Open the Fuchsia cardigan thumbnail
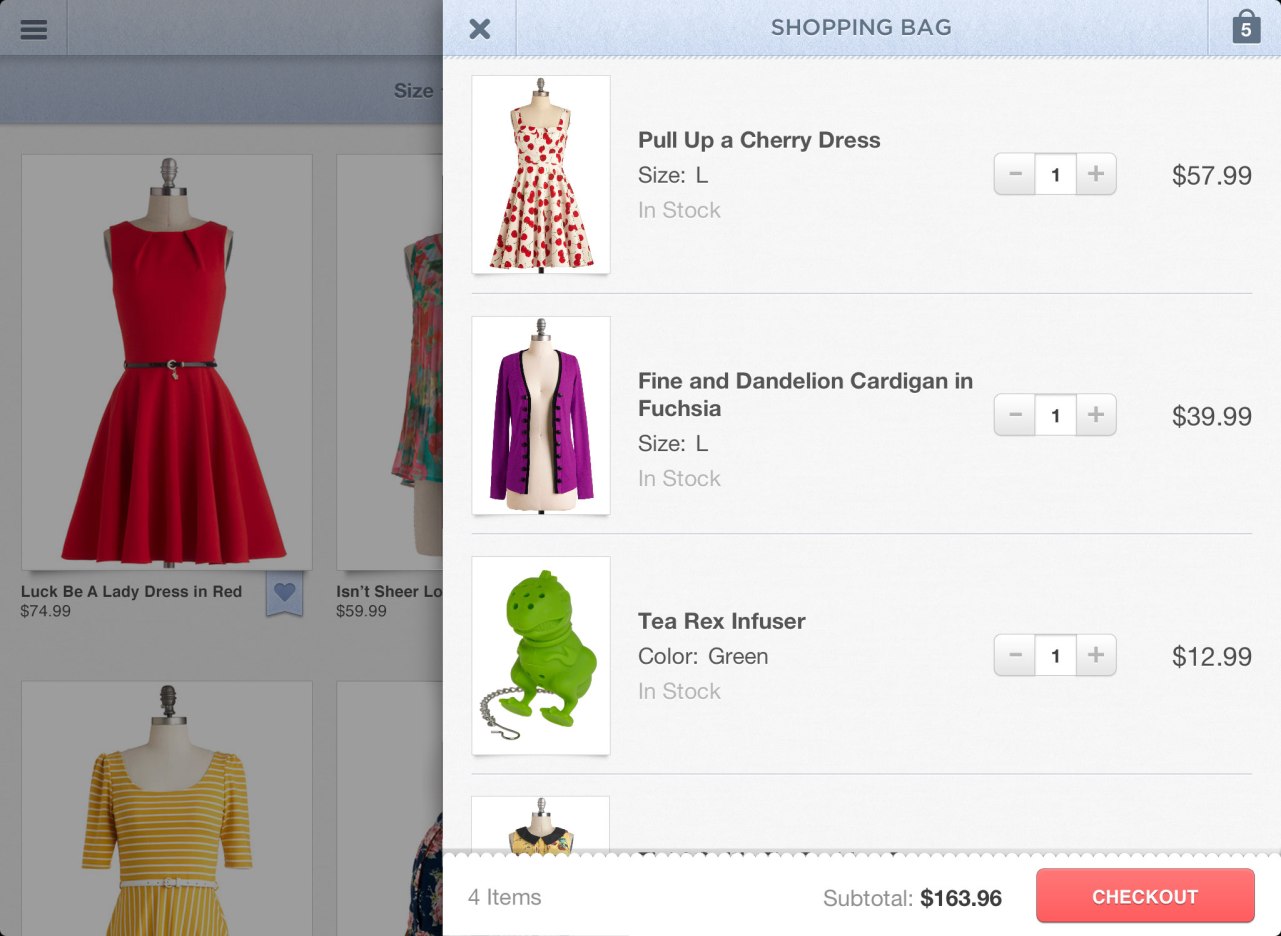The image size is (1281, 936). click(x=541, y=415)
